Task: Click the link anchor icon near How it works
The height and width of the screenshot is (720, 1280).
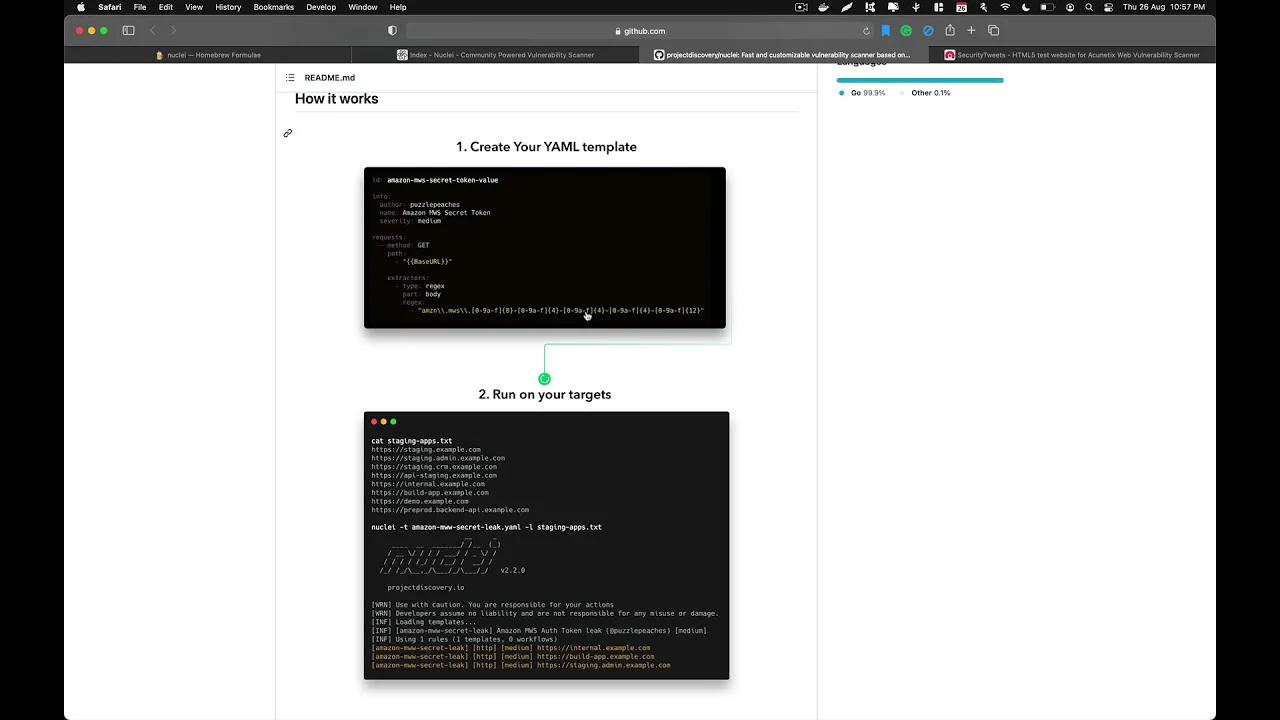Action: click(x=288, y=133)
